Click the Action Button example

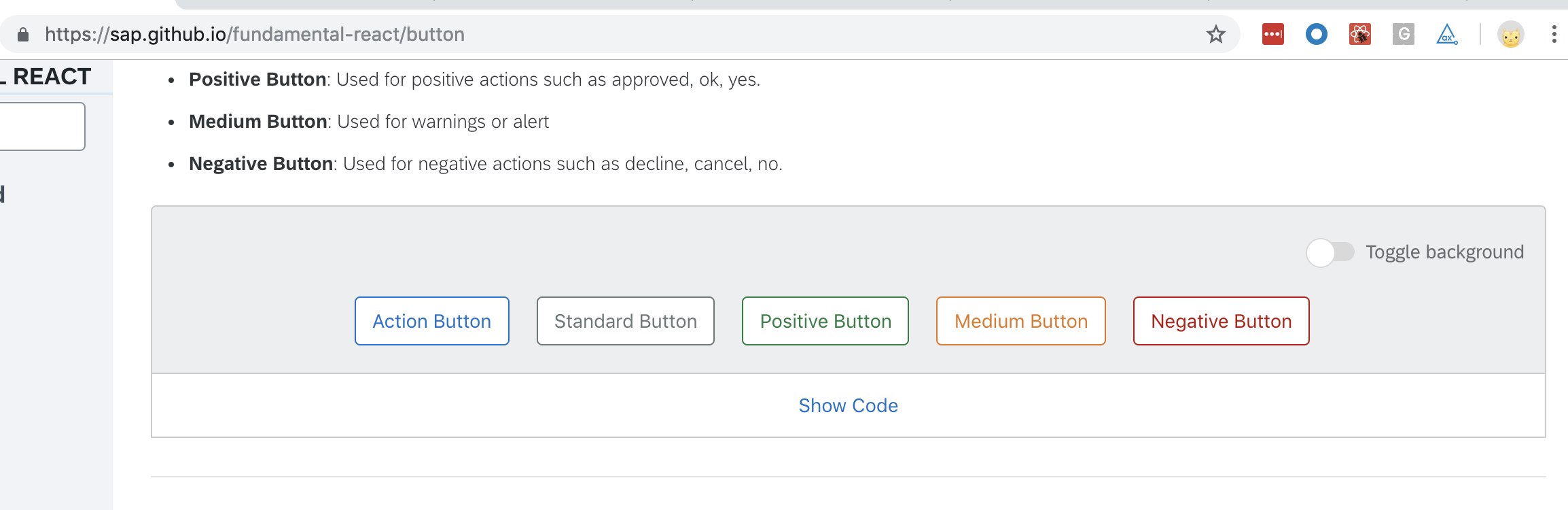[x=431, y=320]
